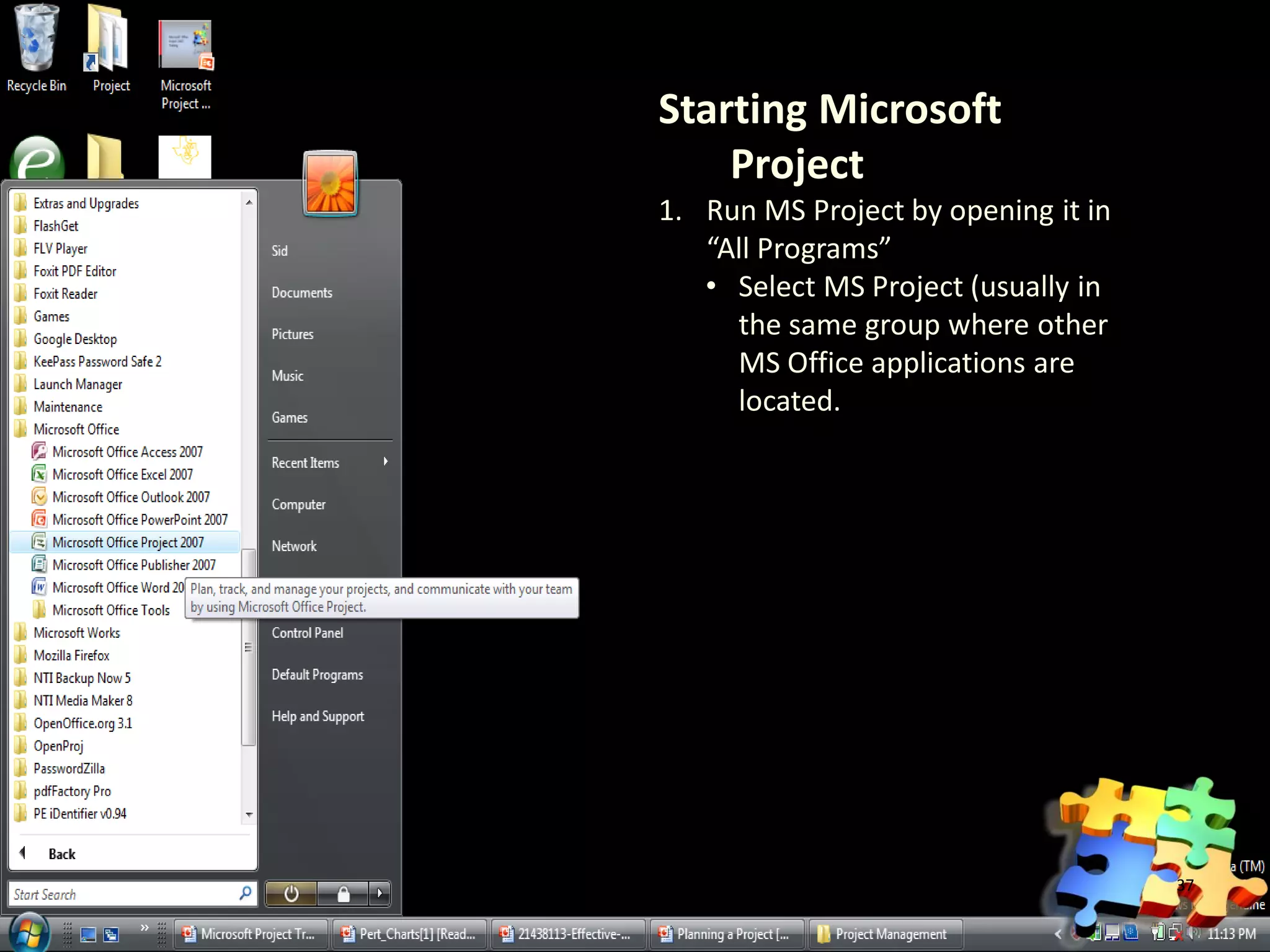Open the Microsoft Office Tools folder
The width and height of the screenshot is (1270, 952).
(x=101, y=610)
